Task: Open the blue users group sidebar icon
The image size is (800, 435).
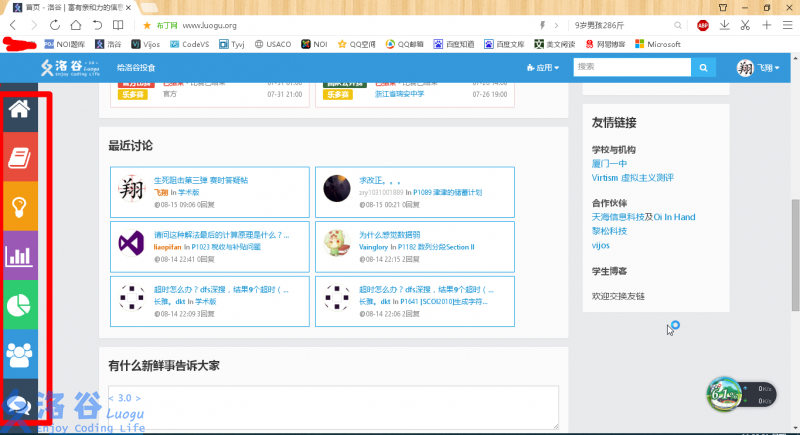Action: pyautogui.click(x=20, y=353)
